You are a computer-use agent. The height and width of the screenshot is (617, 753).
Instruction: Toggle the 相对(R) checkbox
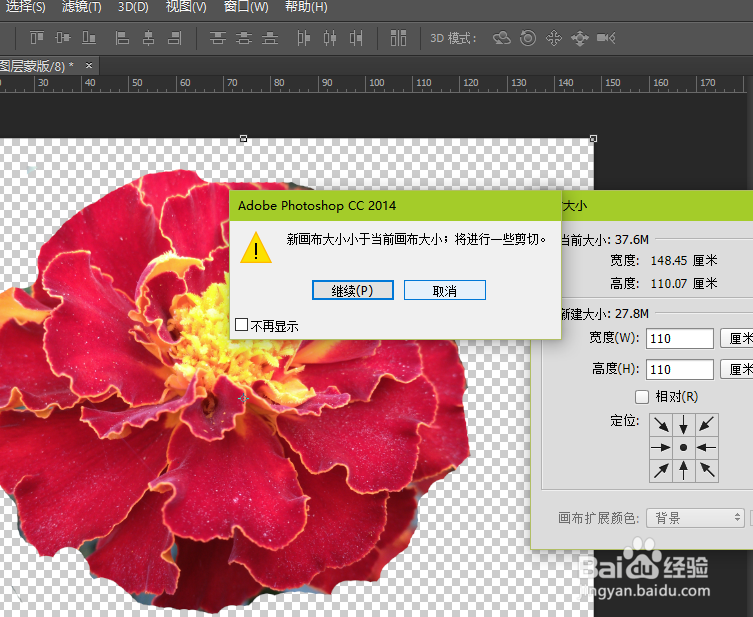pos(642,397)
